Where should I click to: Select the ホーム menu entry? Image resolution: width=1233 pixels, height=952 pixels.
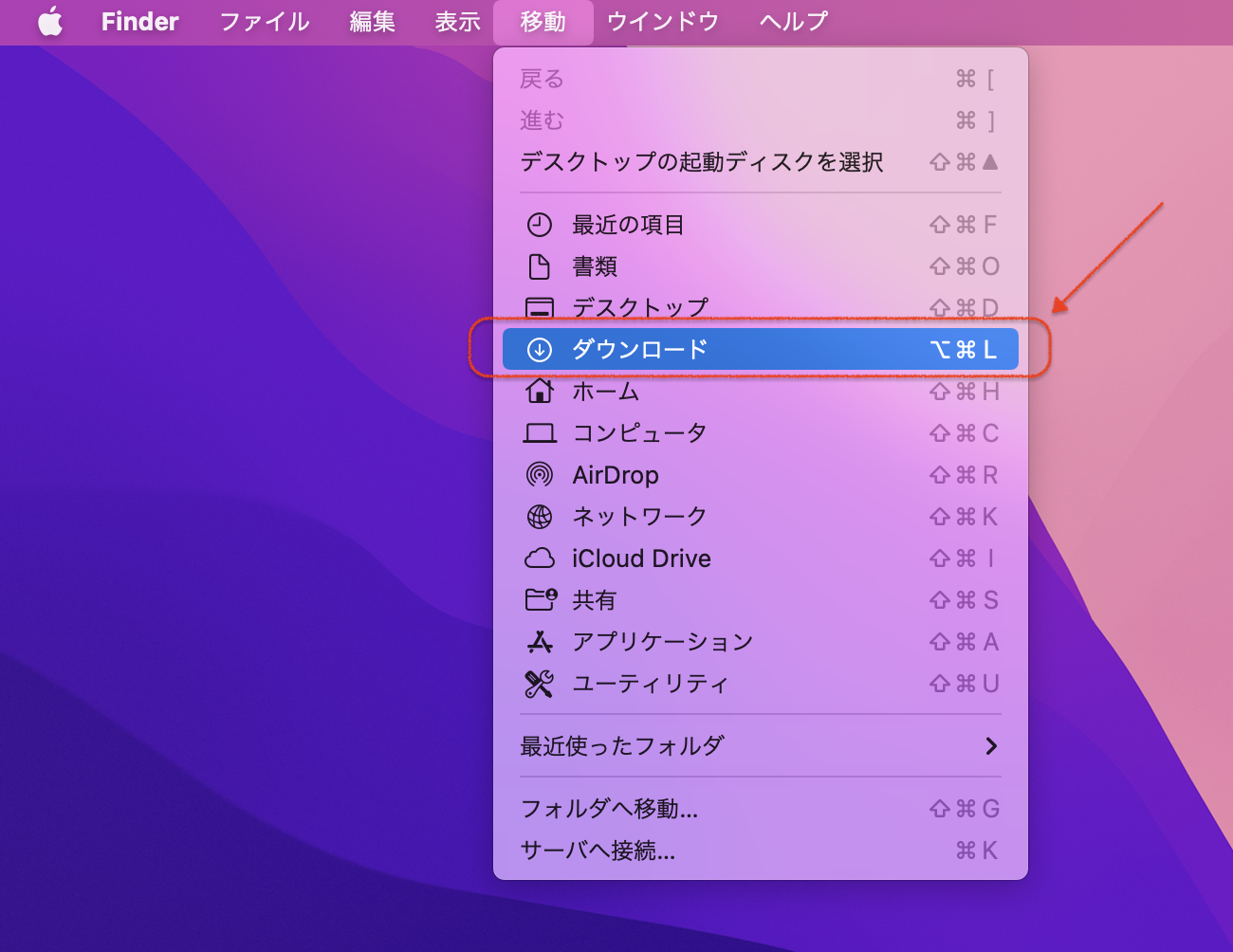(760, 392)
